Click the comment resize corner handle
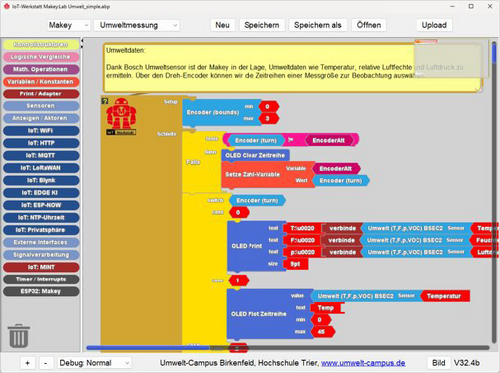The image size is (500, 373). [478, 89]
